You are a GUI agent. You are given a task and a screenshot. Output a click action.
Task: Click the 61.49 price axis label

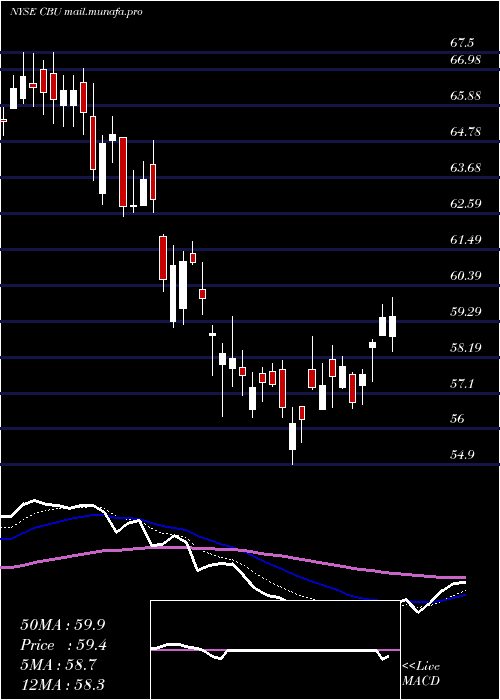[x=465, y=240]
